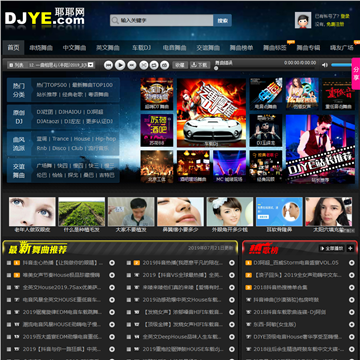The height and width of the screenshot is (360, 360).
Task: Click the 全部播放 play all button
Action: [x=332, y=248]
